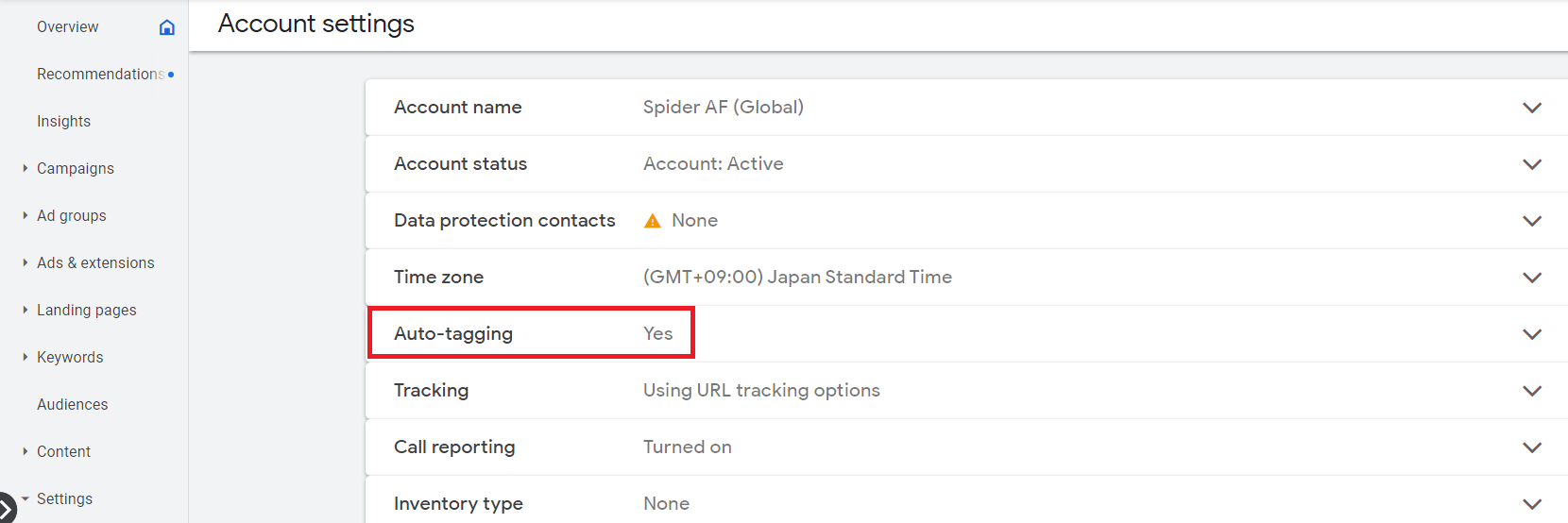The image size is (1568, 523).
Task: Collapse the Settings sidebar section arrow
Action: point(25,498)
